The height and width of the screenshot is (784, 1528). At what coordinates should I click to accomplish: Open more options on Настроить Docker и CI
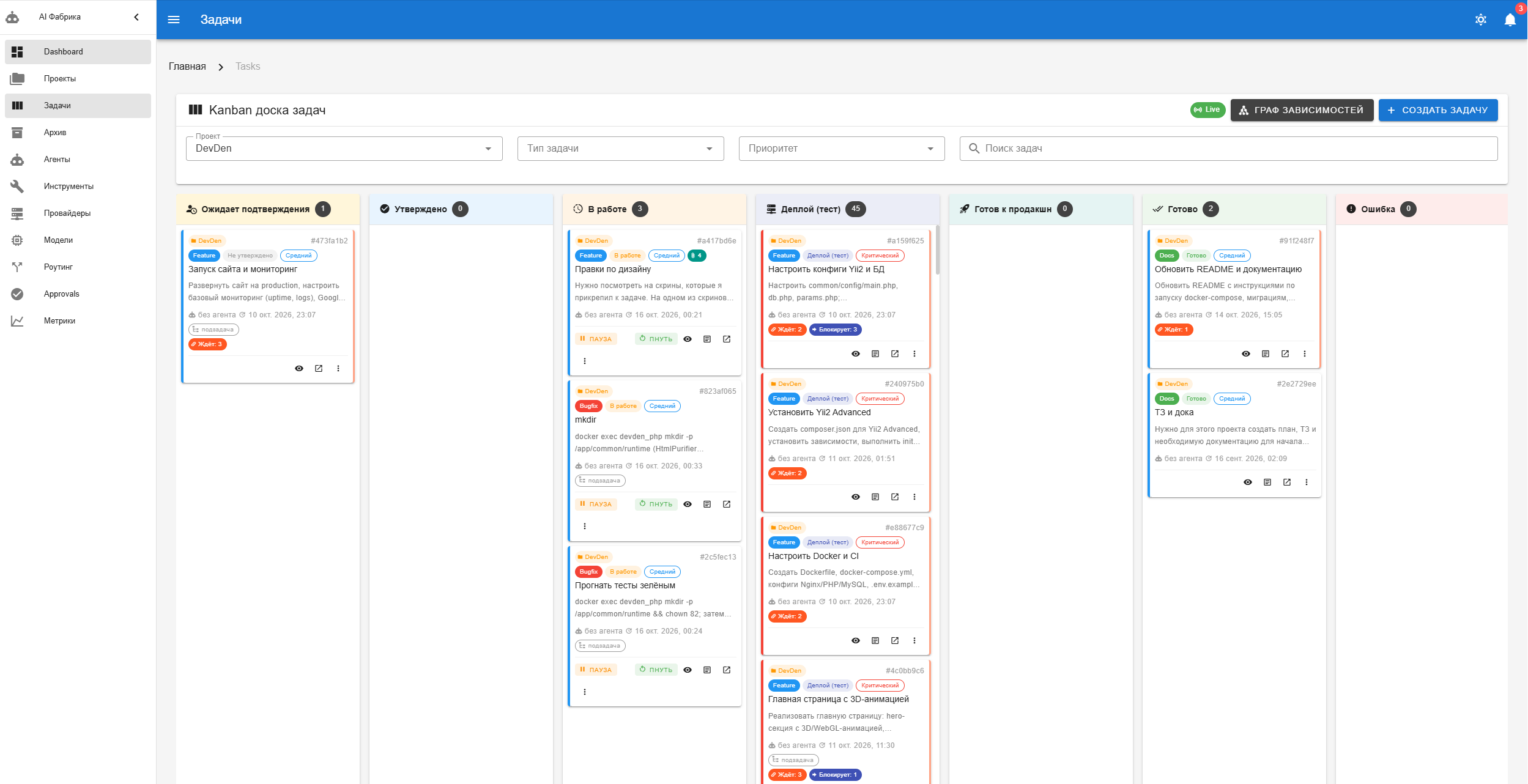pos(914,641)
